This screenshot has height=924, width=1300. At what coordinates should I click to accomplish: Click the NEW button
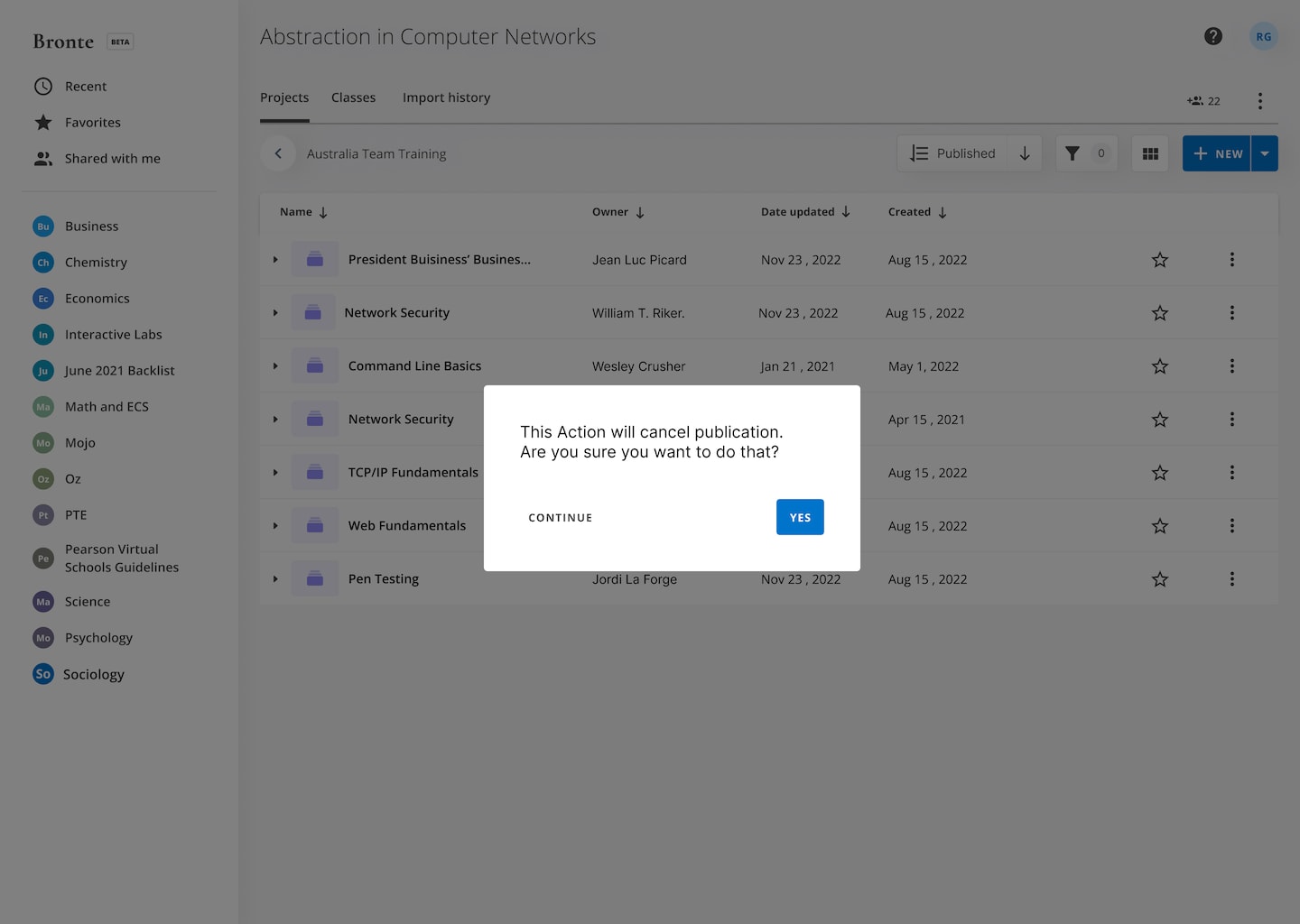(x=1217, y=153)
